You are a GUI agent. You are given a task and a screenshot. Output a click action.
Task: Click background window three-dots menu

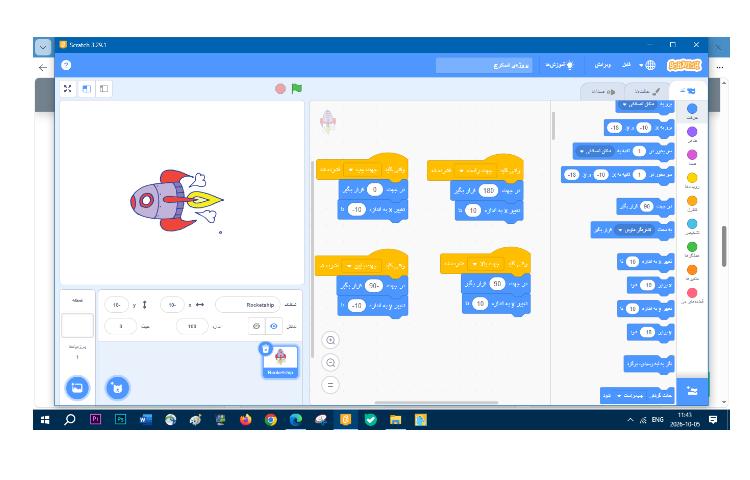click(x=719, y=67)
